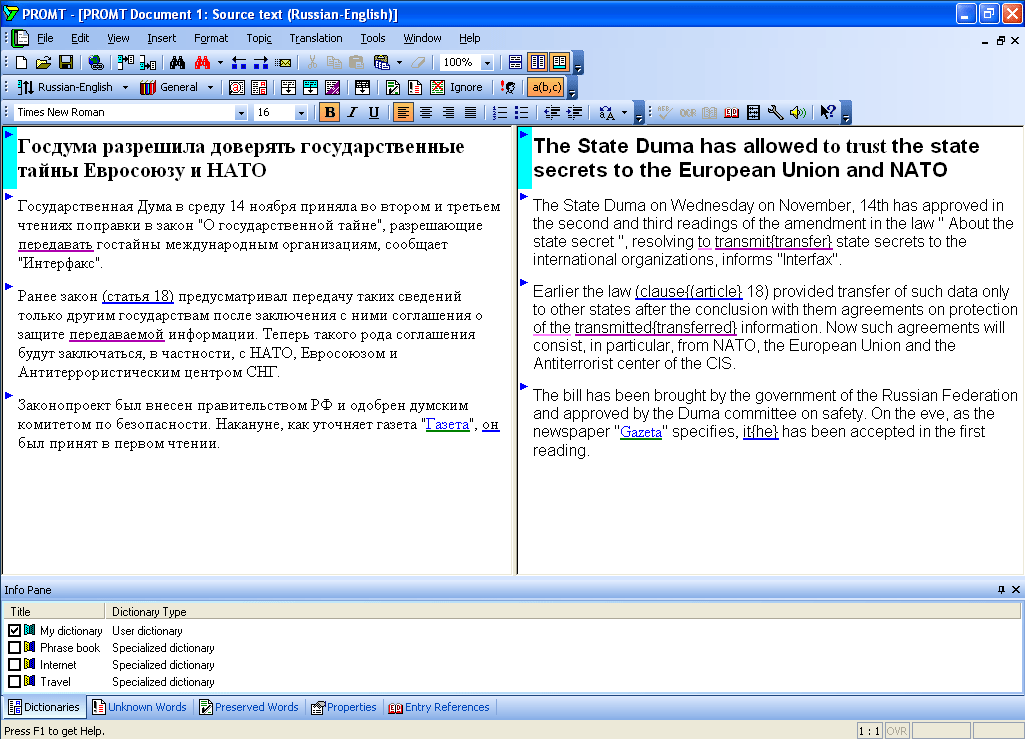Click the red circled-a translate icon
Image resolution: width=1025 pixels, height=739 pixels.
point(237,88)
